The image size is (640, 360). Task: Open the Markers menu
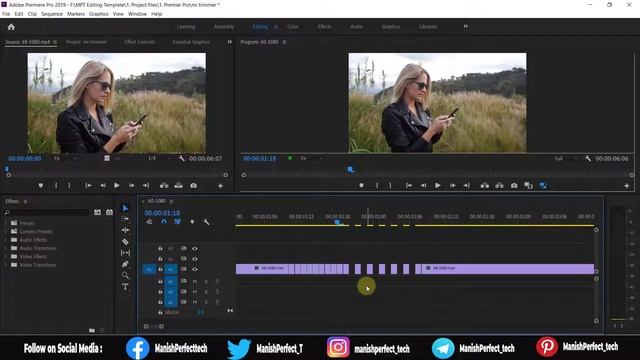coord(76,14)
